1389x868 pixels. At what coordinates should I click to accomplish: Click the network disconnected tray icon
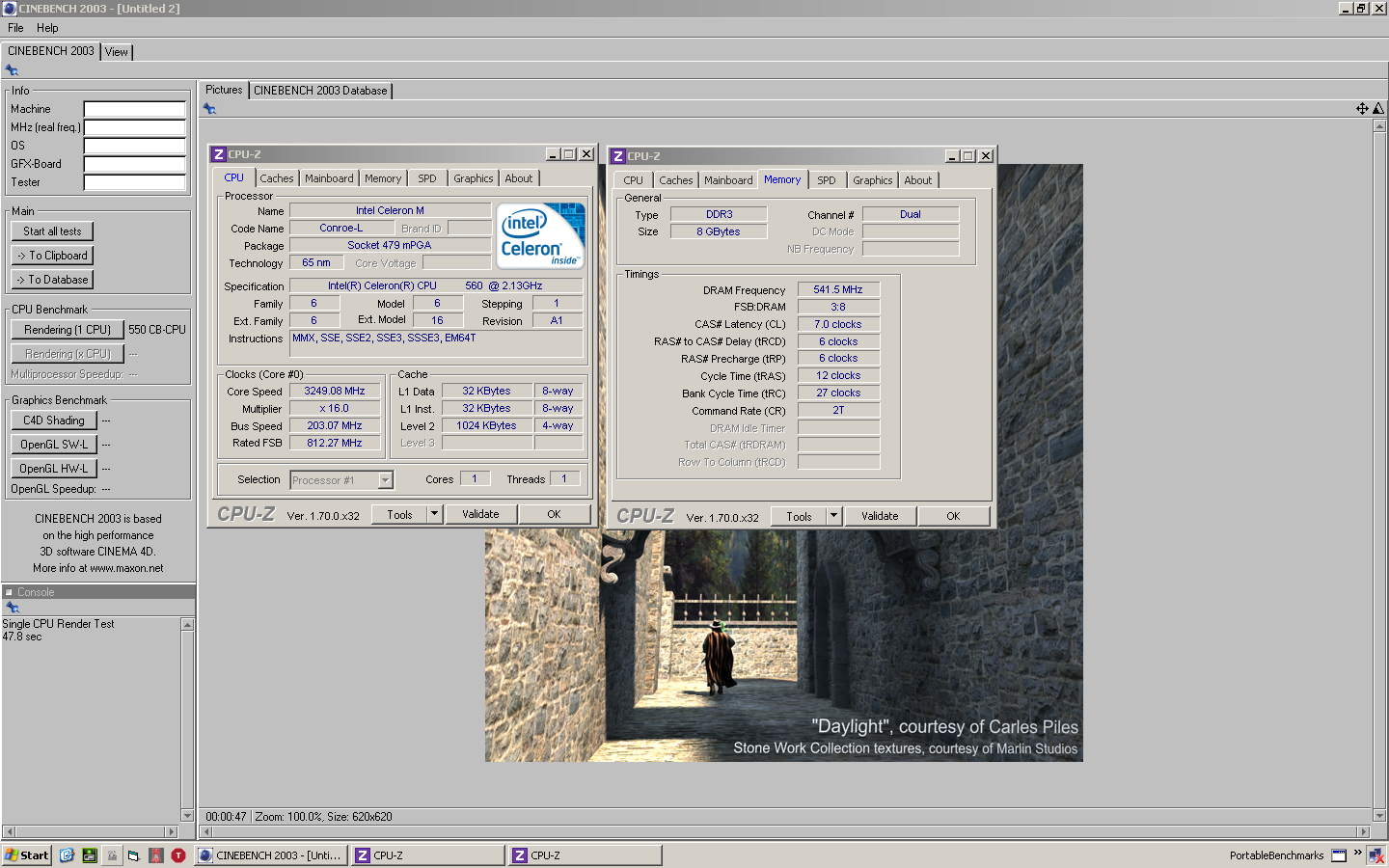click(1376, 855)
